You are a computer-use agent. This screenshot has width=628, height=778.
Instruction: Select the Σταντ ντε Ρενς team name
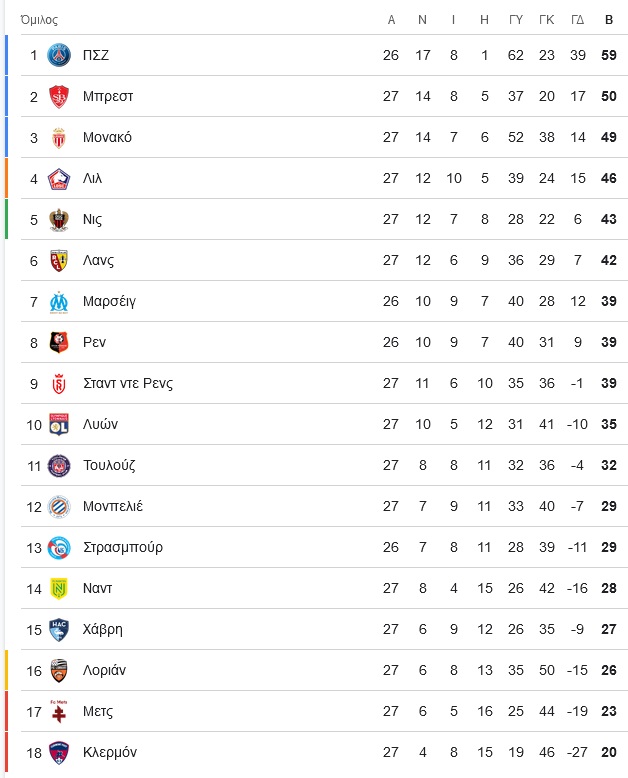pos(128,384)
